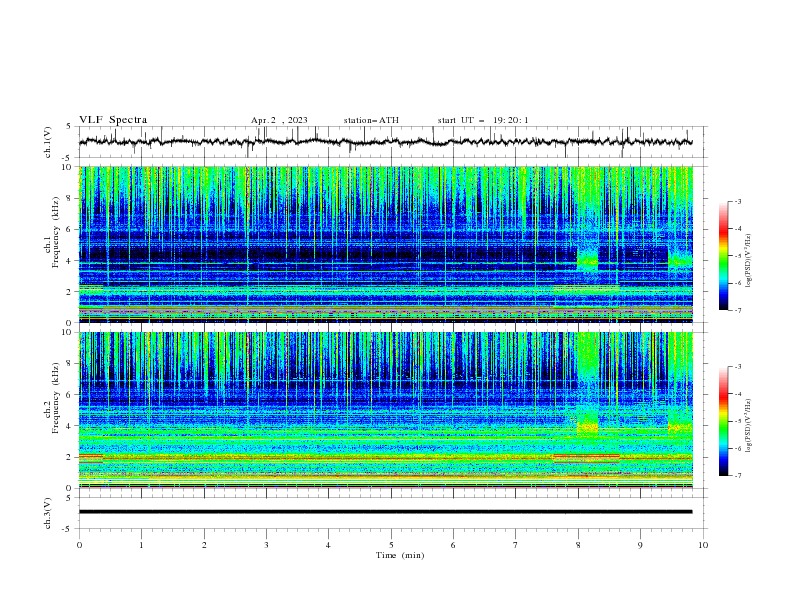The width and height of the screenshot is (792, 612).
Task: Click the ch.2 'Frequency (kHz)' axis label
Action: [56, 399]
